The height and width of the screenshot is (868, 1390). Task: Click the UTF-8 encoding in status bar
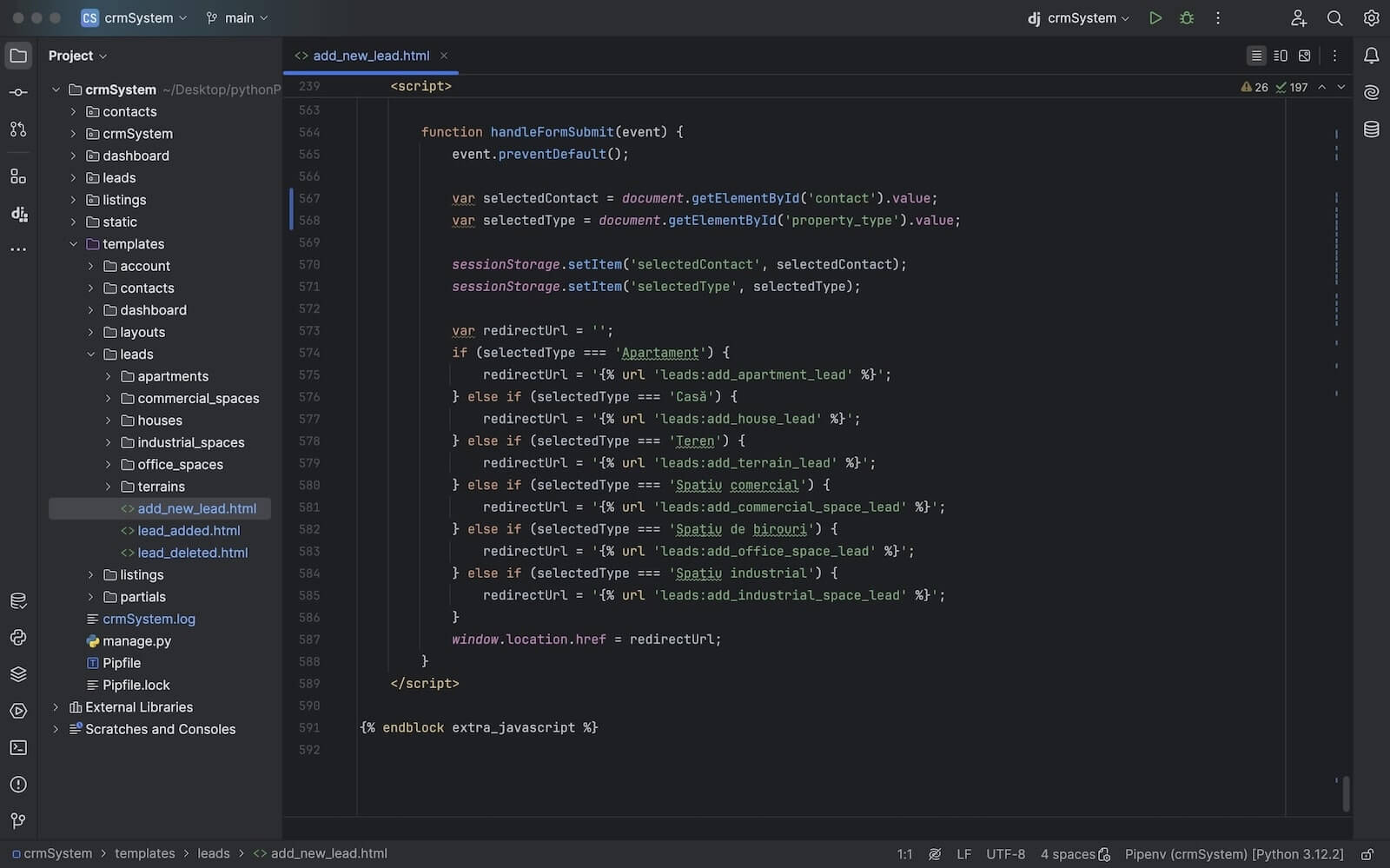1005,854
